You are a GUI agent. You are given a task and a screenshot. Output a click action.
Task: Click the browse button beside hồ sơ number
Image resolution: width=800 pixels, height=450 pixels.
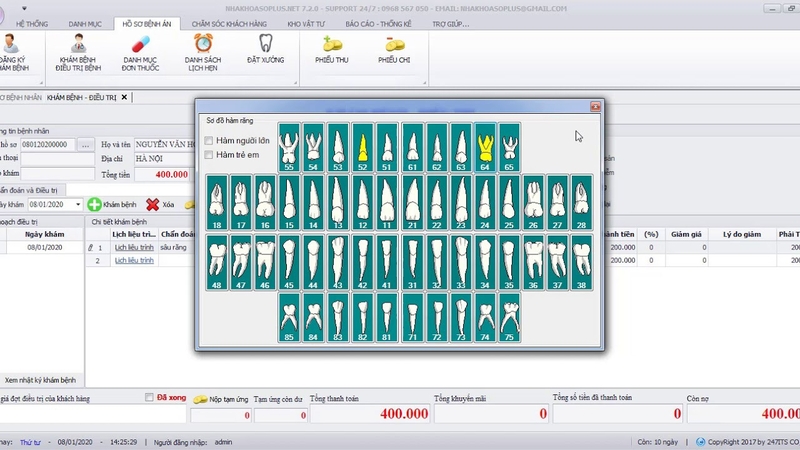(85, 145)
